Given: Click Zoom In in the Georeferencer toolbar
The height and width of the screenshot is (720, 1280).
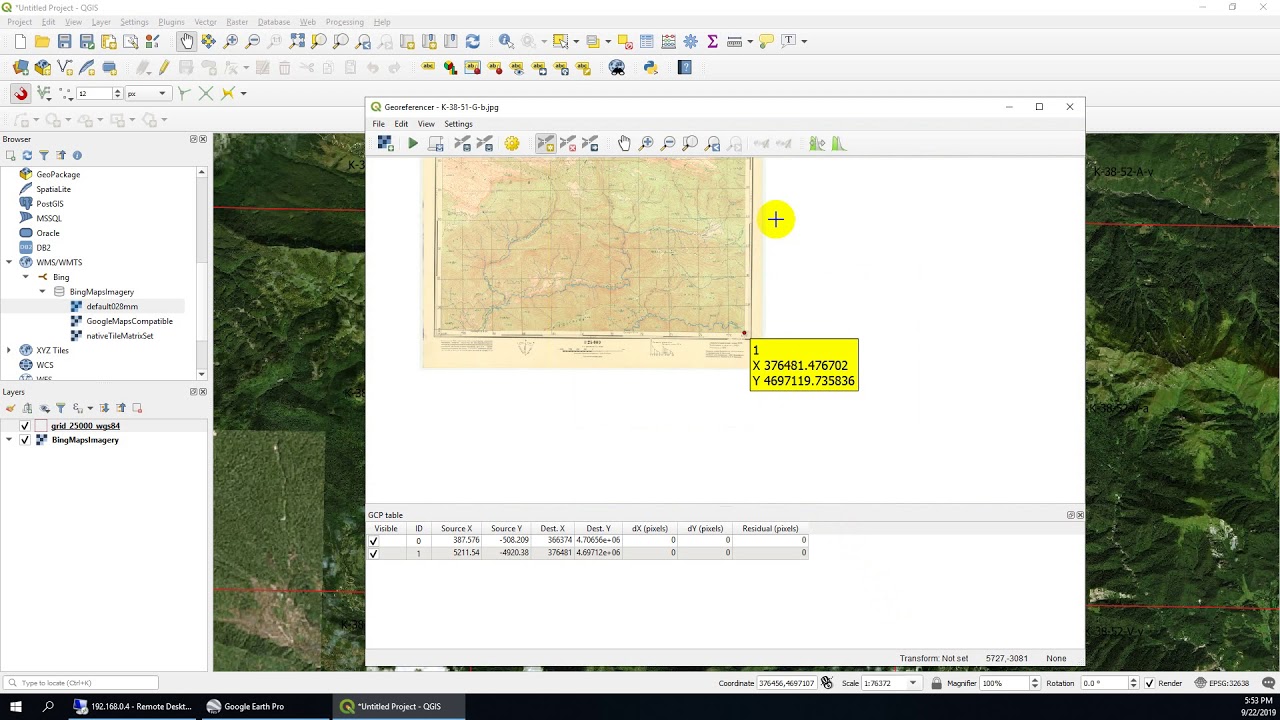Looking at the screenshot, I should [x=646, y=144].
